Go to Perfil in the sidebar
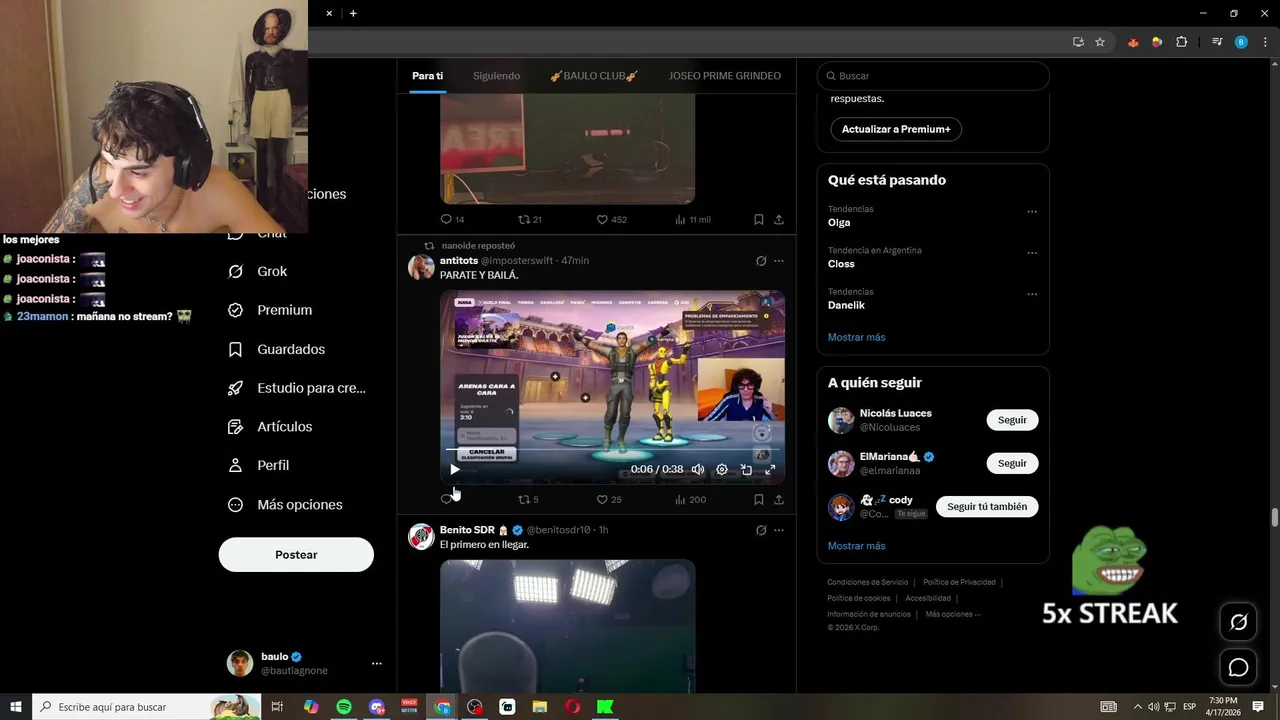1280x720 pixels. (258, 465)
